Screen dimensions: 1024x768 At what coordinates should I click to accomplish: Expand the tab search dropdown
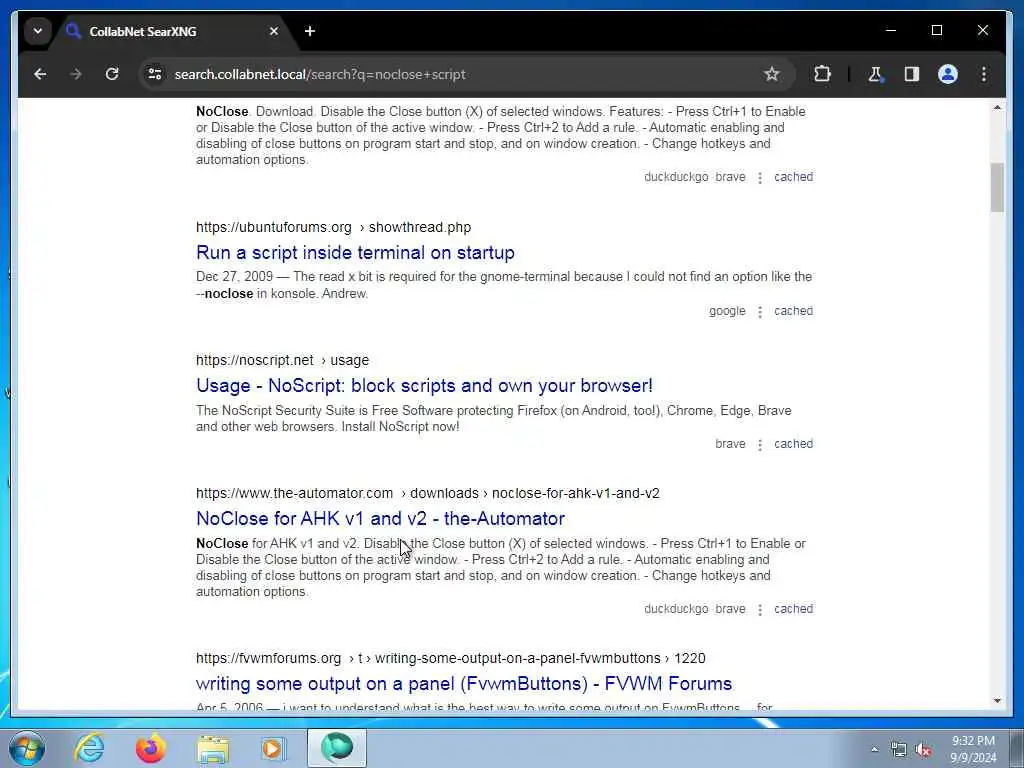[x=38, y=31]
